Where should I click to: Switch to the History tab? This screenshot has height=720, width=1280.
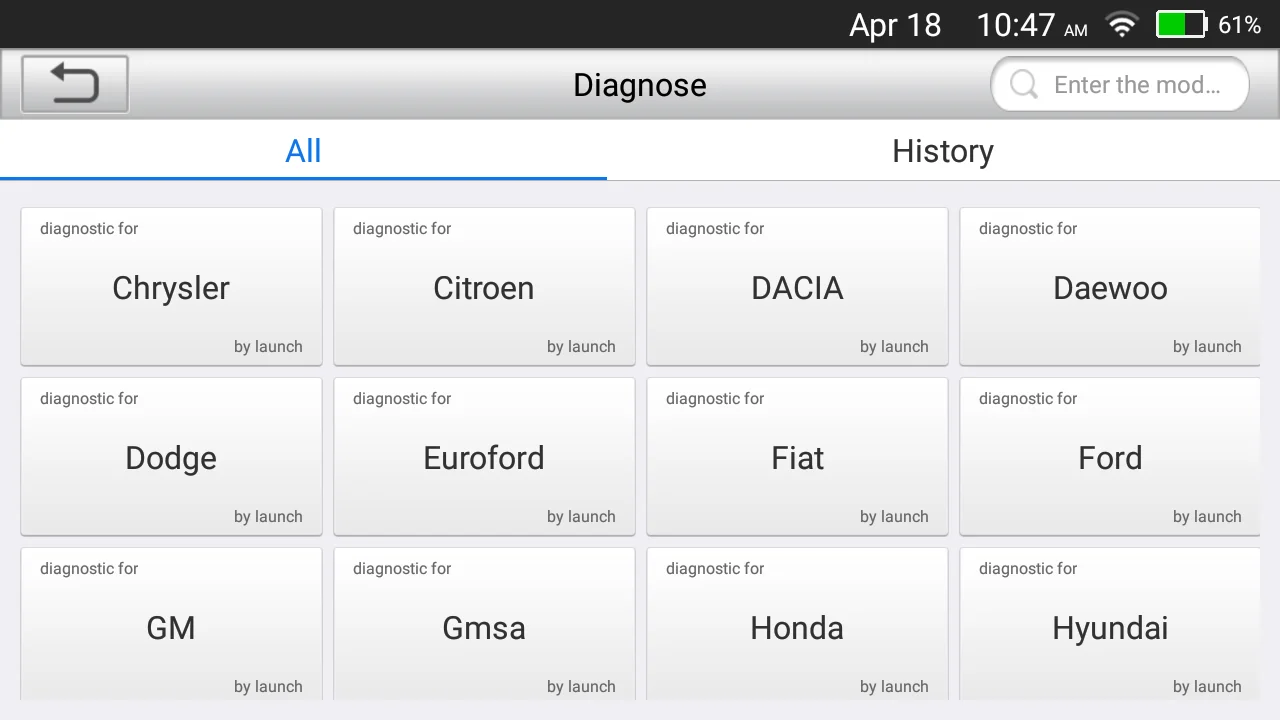(942, 151)
